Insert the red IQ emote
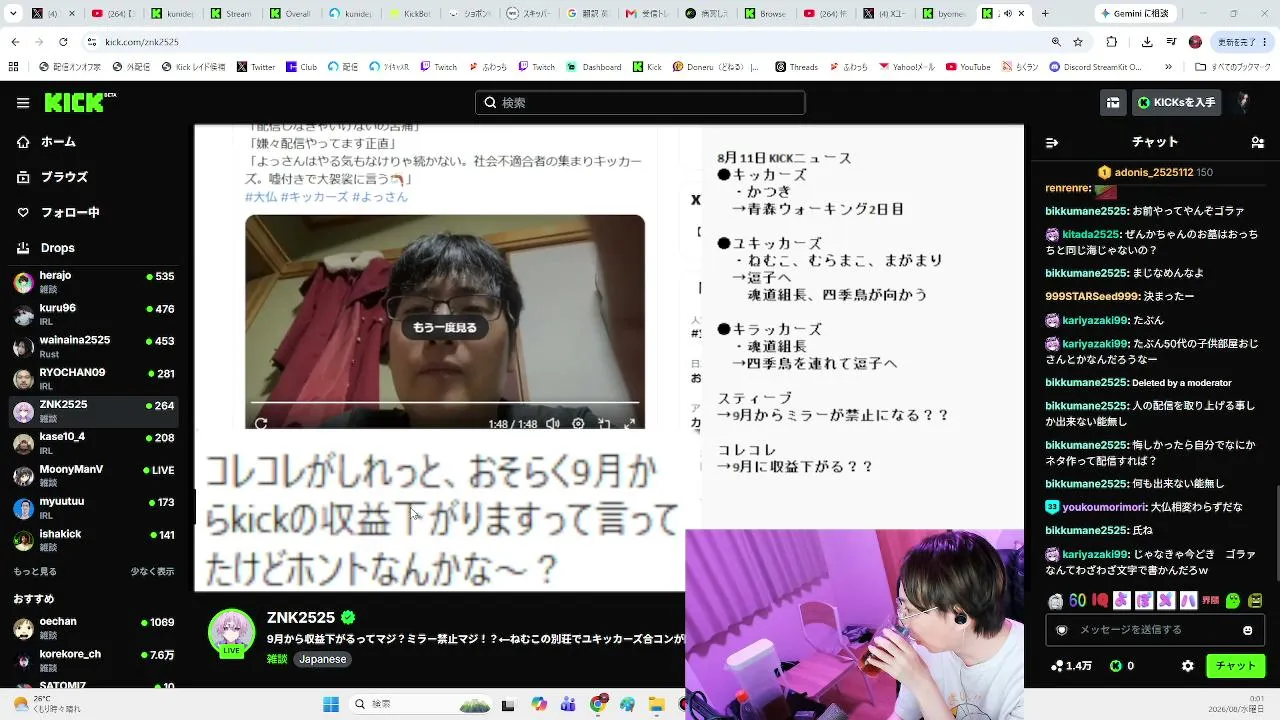Screen dimensions: 1280x720 (x=1100, y=601)
